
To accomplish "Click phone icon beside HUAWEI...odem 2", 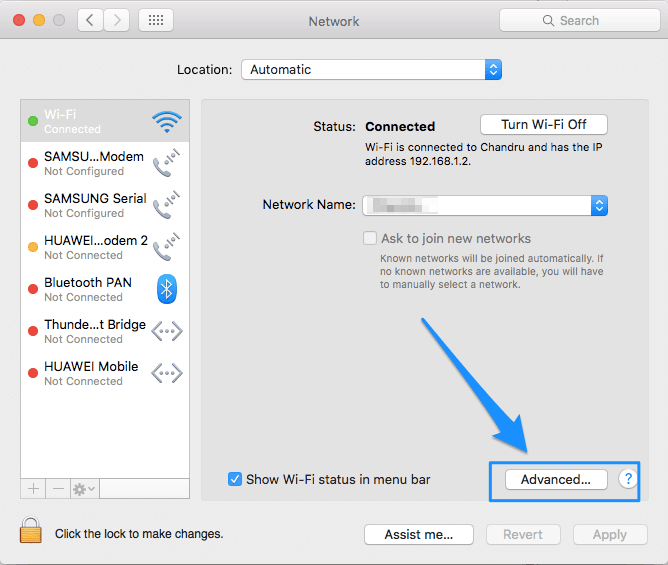I will point(167,247).
